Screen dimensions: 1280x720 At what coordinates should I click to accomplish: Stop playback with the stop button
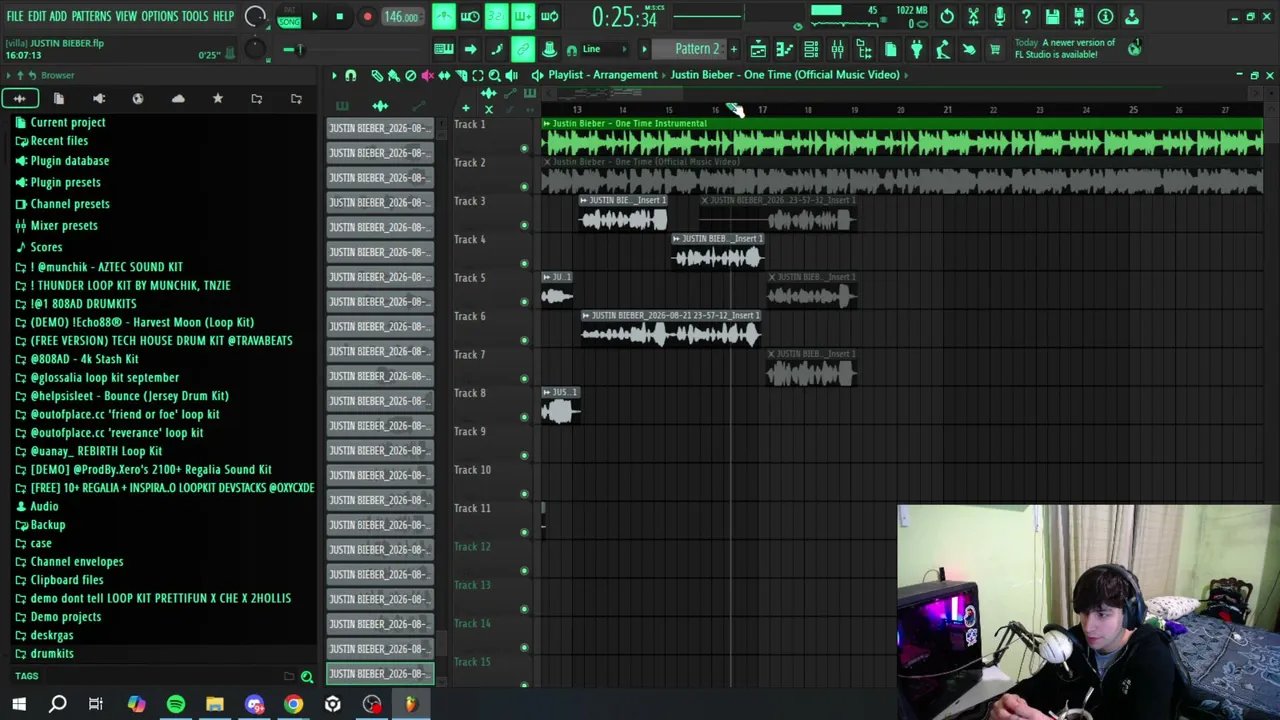coord(339,16)
